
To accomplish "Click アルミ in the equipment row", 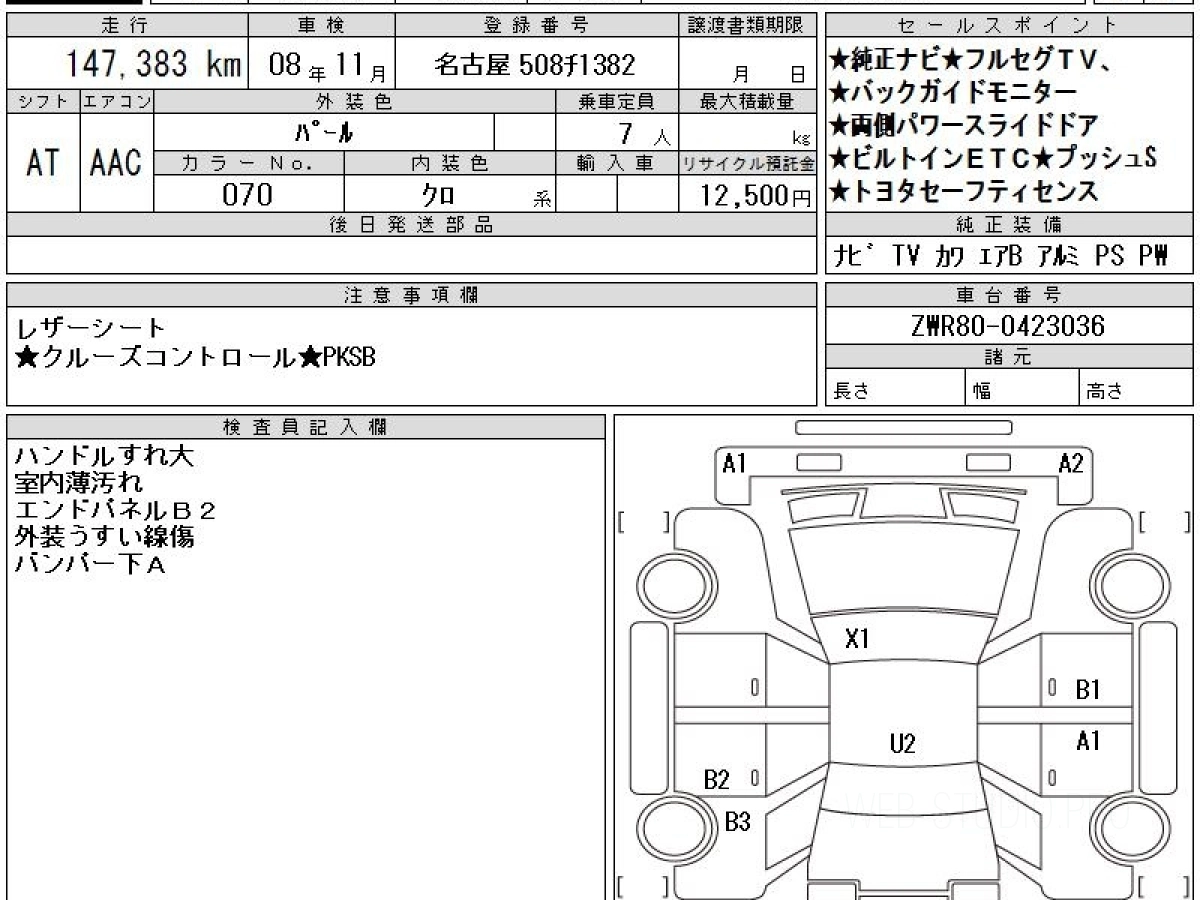I will tap(1057, 256).
